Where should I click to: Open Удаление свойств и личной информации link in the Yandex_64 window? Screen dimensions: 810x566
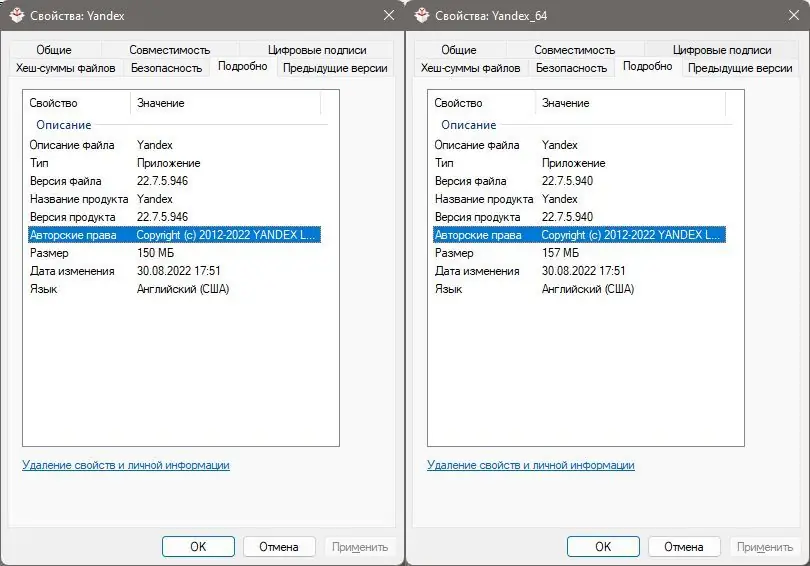tap(531, 465)
